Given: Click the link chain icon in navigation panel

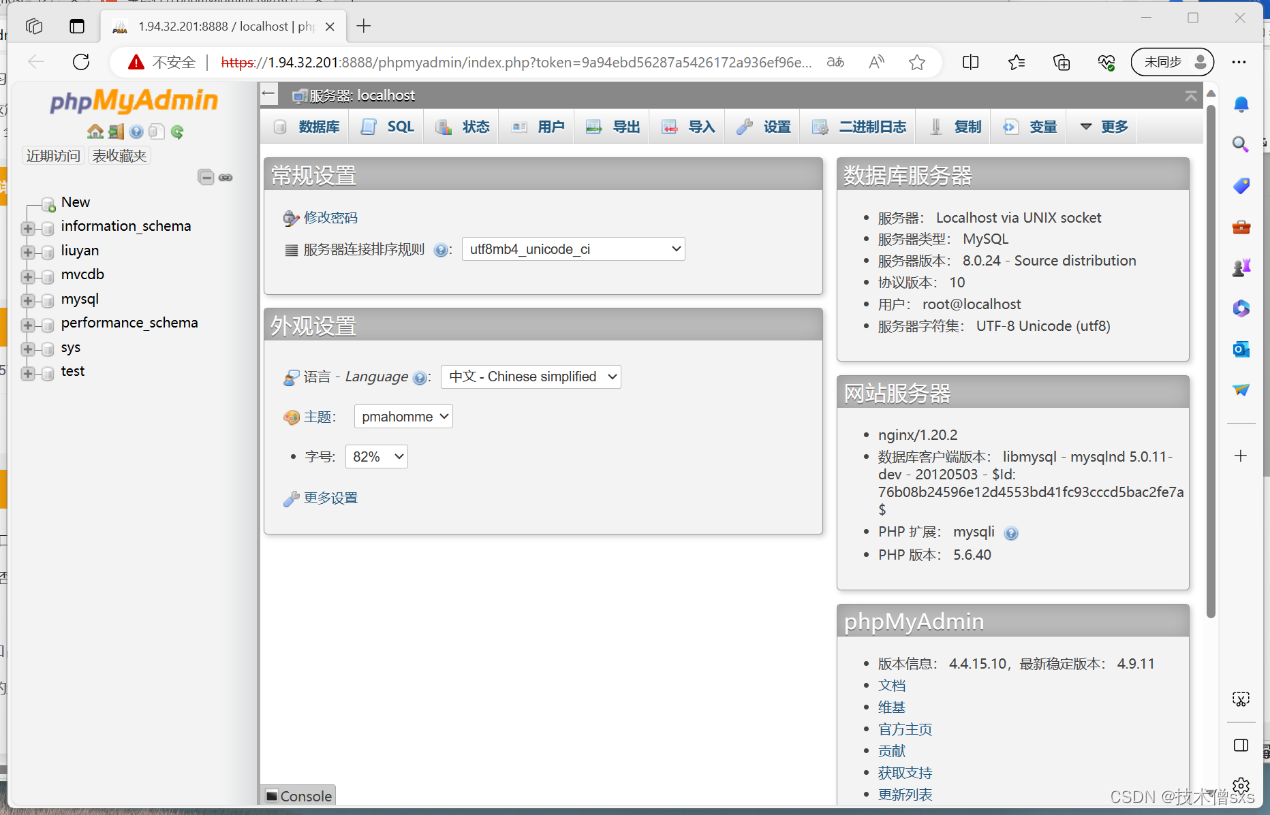Looking at the screenshot, I should coord(226,177).
